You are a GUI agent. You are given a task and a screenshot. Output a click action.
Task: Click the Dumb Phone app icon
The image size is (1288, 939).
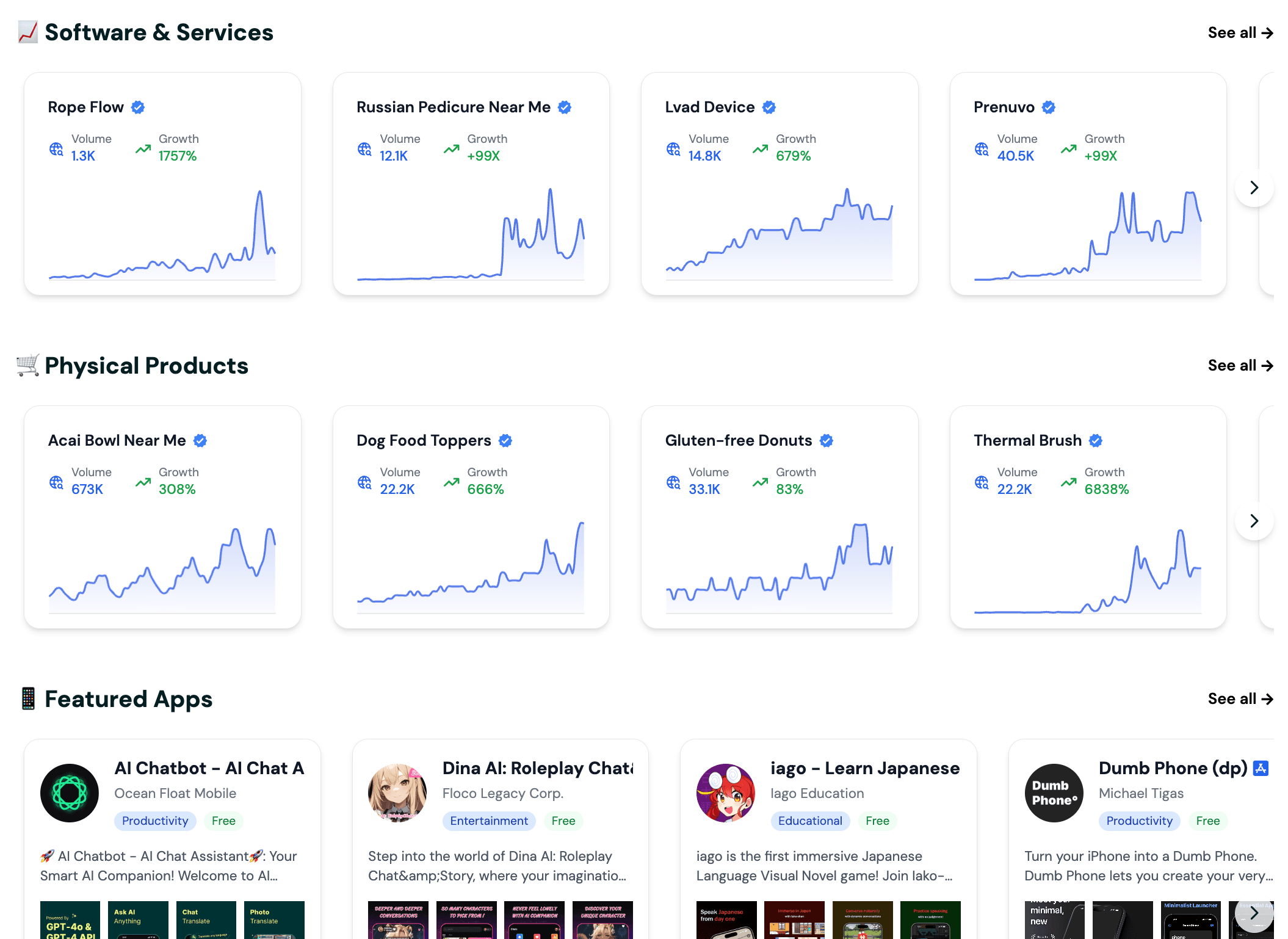tap(1054, 792)
